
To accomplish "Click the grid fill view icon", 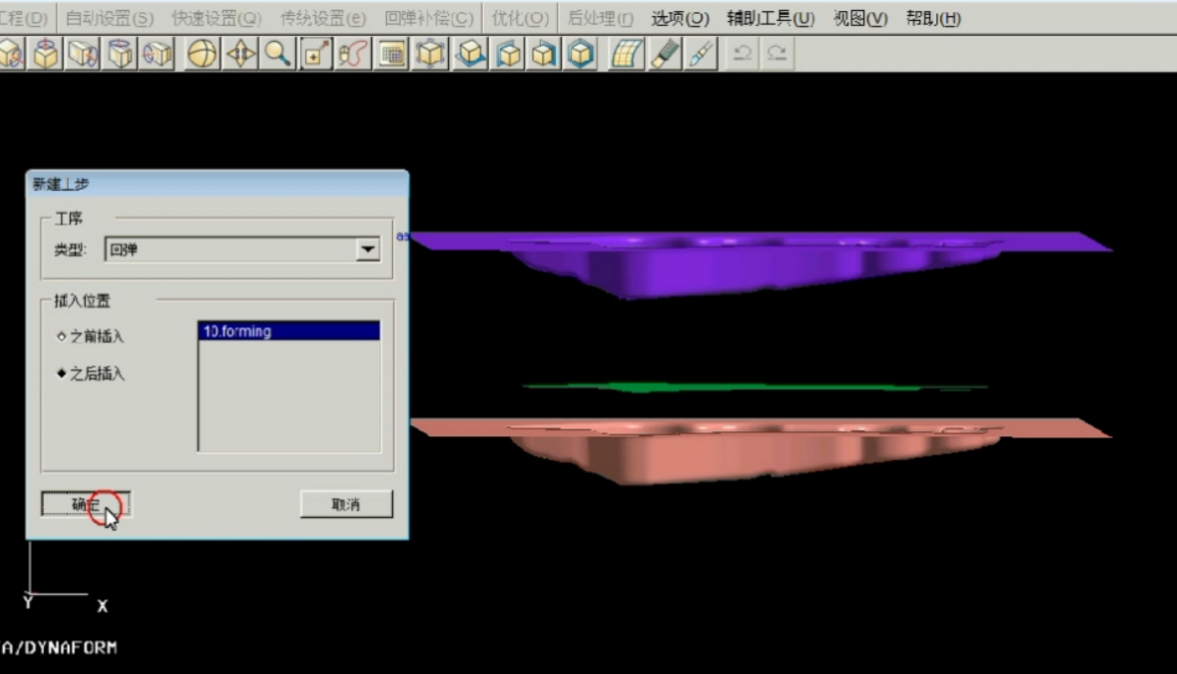I will coord(391,54).
